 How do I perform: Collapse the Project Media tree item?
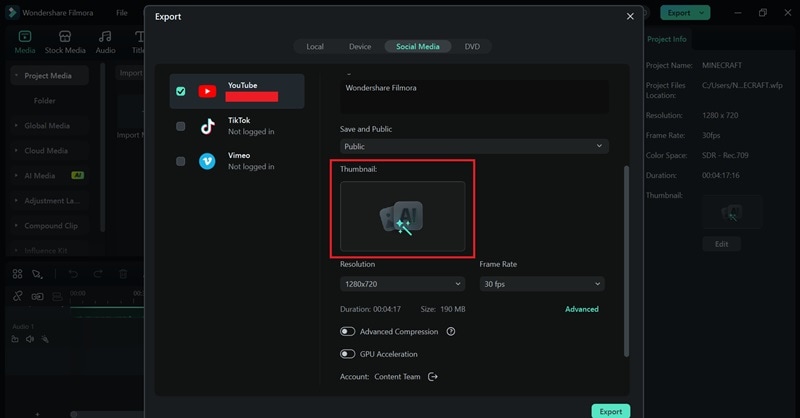tap(17, 76)
